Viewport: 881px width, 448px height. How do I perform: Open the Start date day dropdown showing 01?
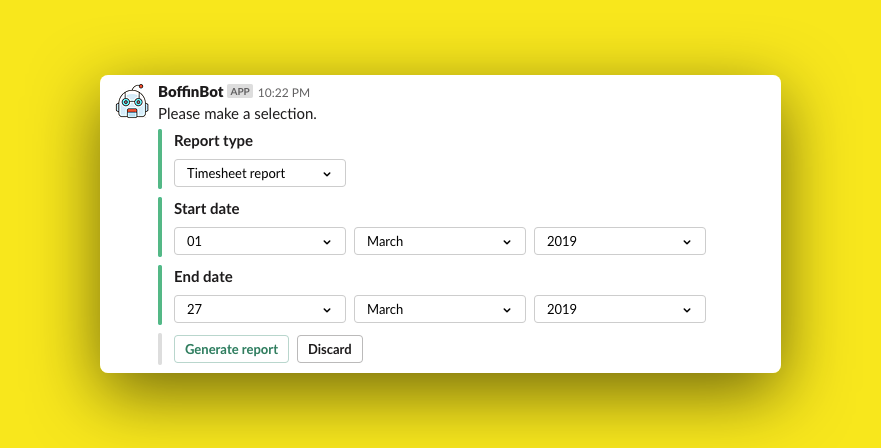click(x=260, y=241)
